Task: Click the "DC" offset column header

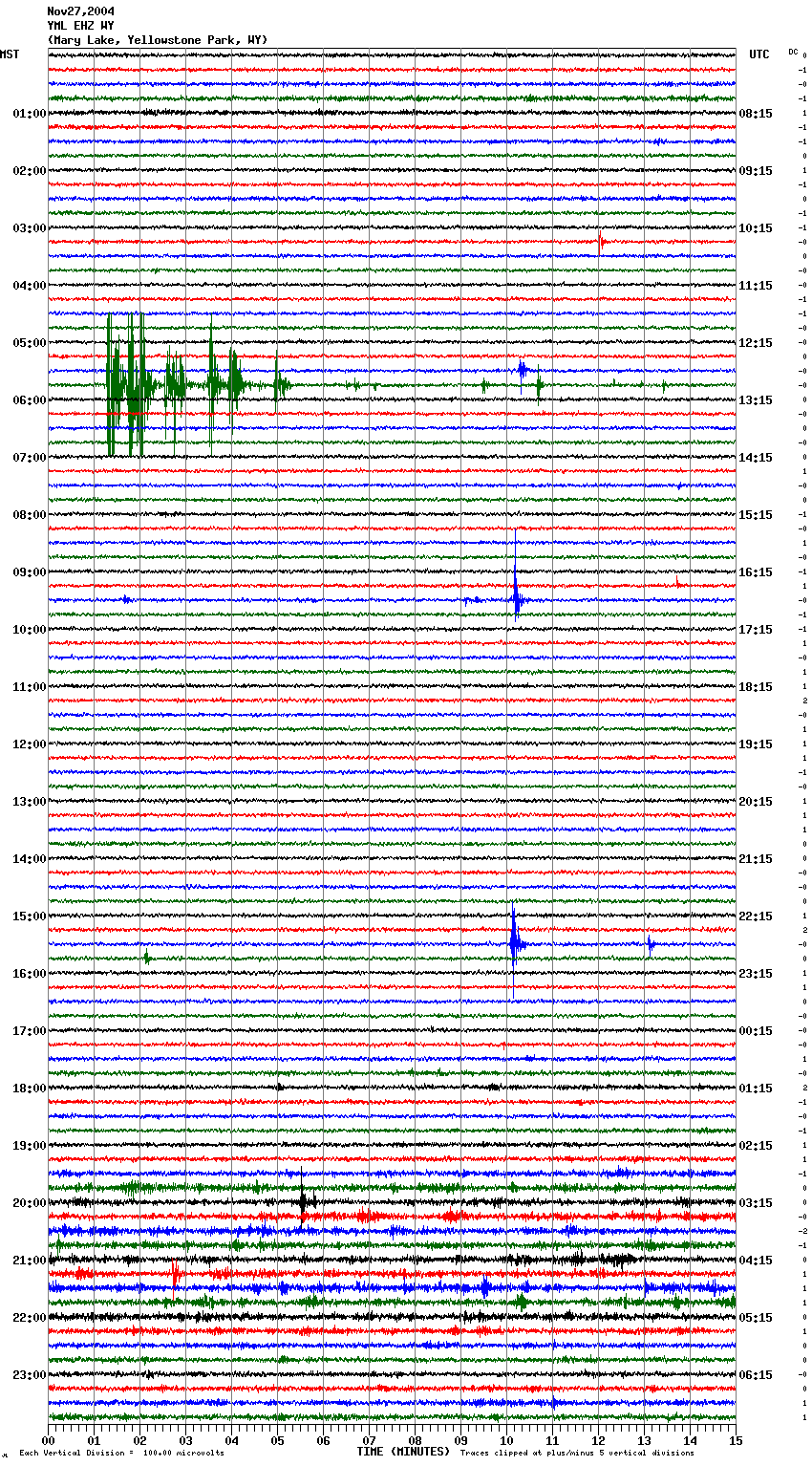Action: 793,52
